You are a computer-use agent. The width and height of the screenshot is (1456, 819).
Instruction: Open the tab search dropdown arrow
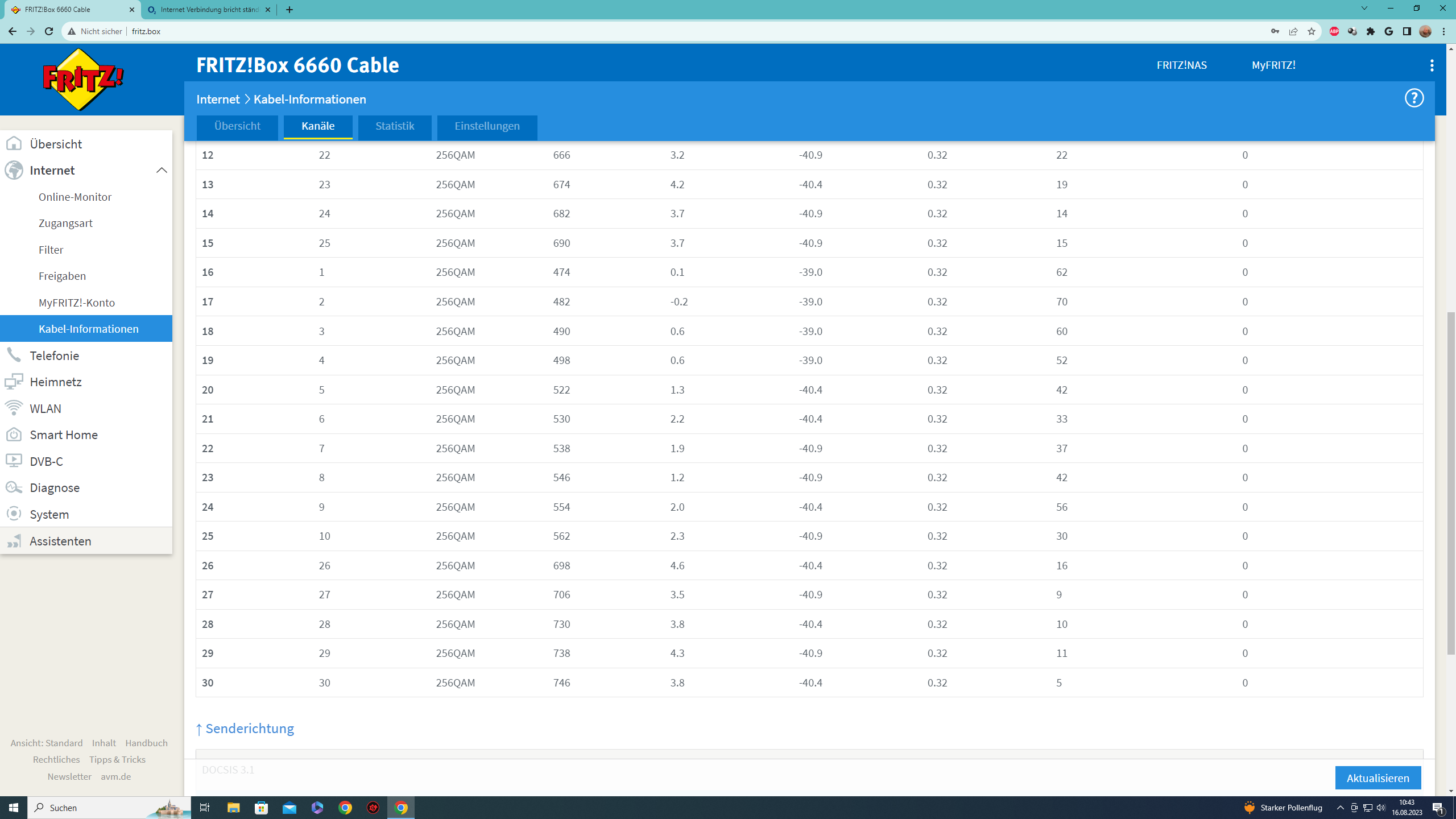[1364, 9]
